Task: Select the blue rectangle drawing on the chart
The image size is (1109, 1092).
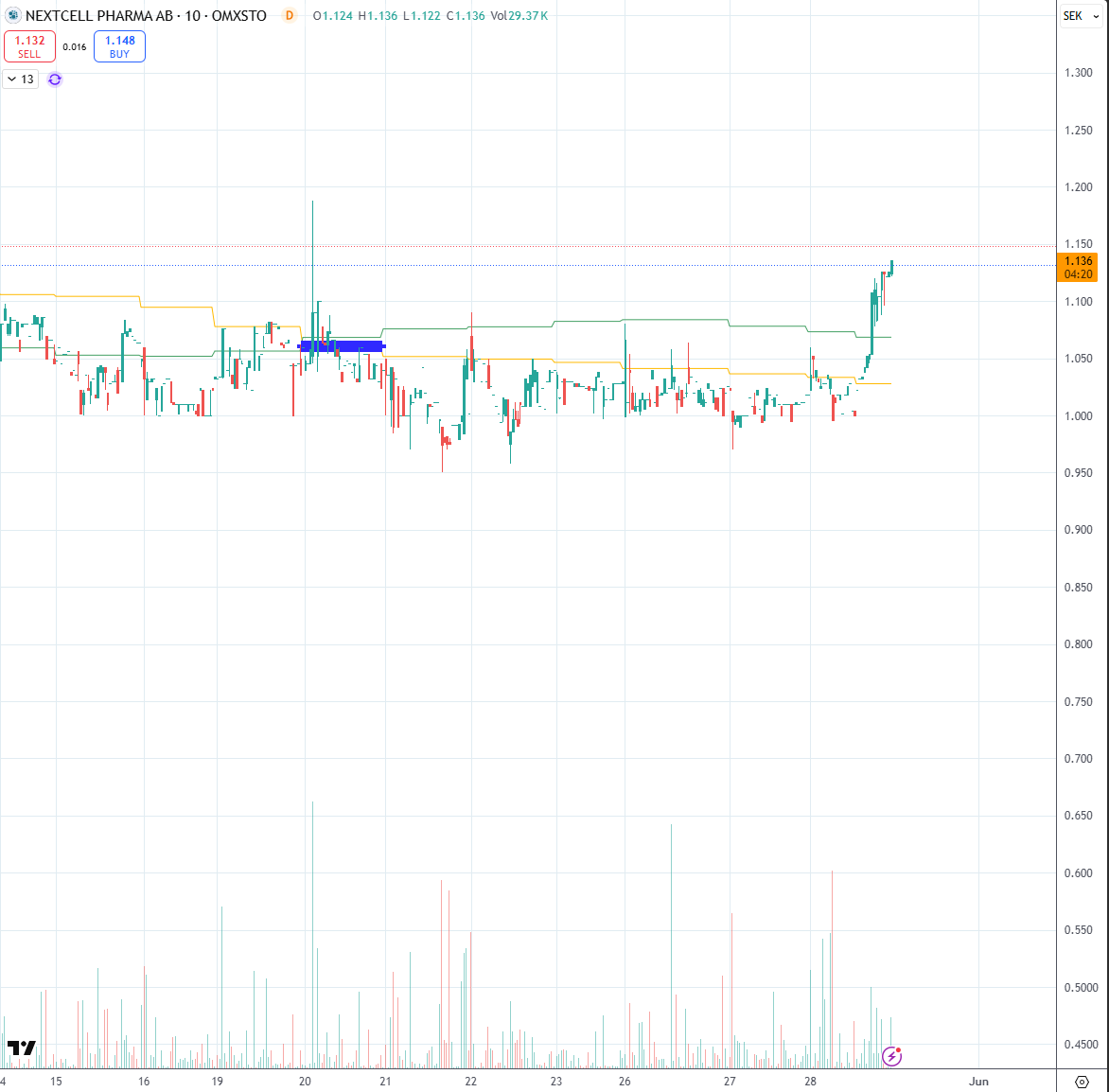Action: pyautogui.click(x=343, y=346)
